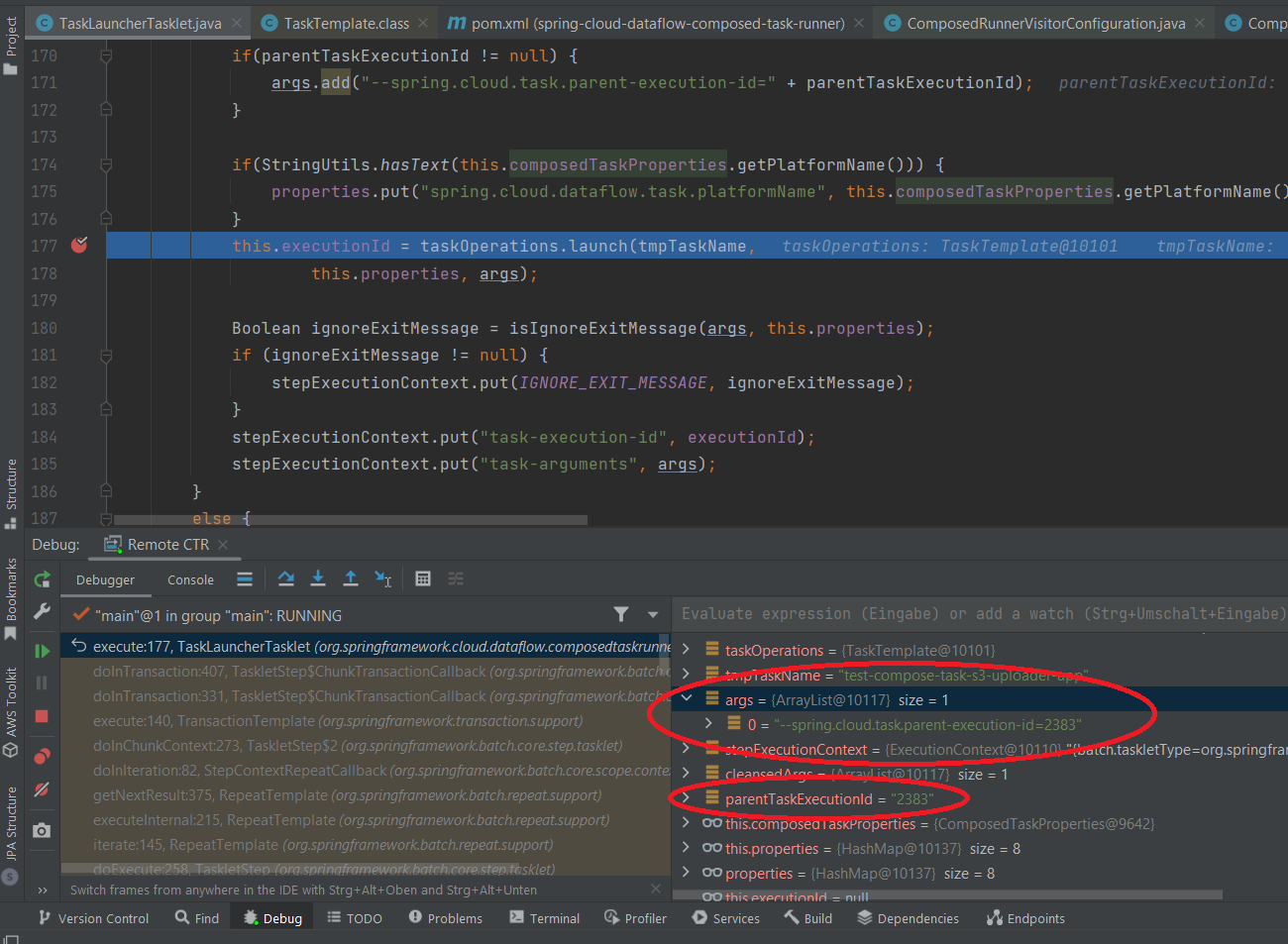This screenshot has height=944, width=1288.
Task: Step into icon in debugger toolbar
Action: tap(318, 578)
